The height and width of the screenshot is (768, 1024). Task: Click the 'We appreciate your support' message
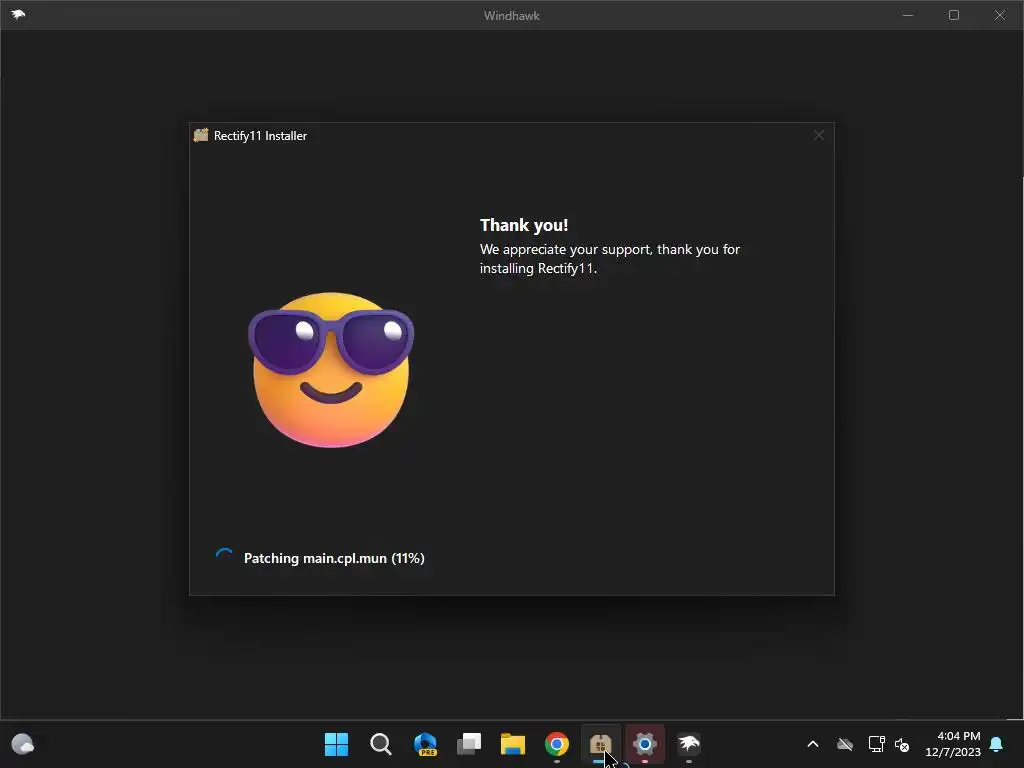610,259
